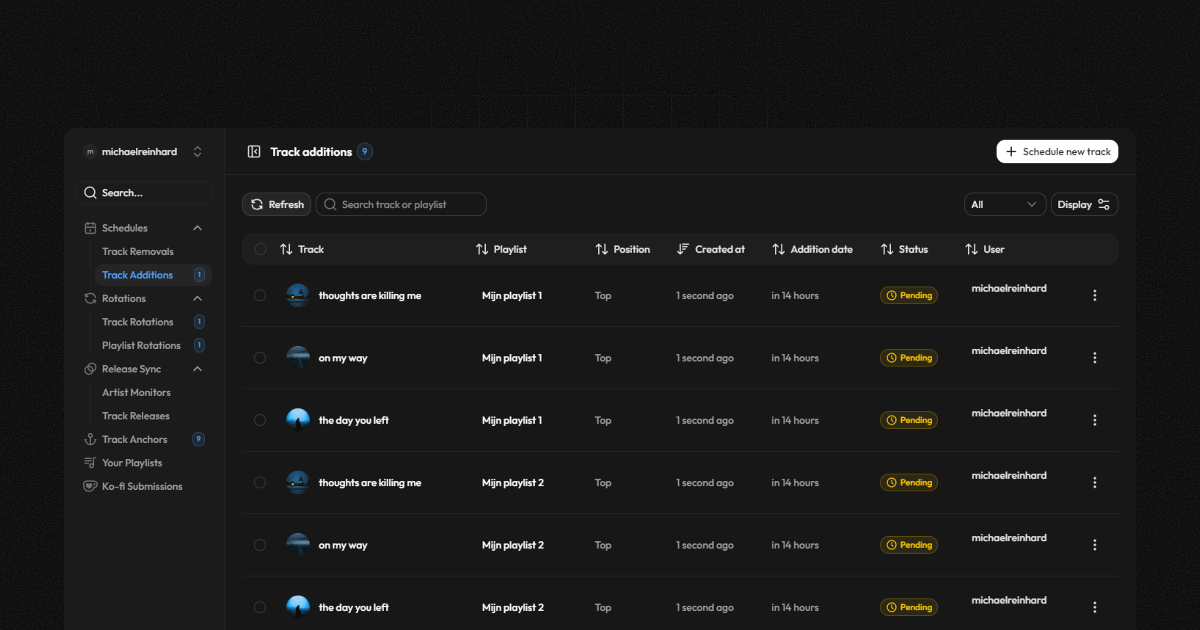Collapse the Schedules section
1200x630 pixels.
197,227
